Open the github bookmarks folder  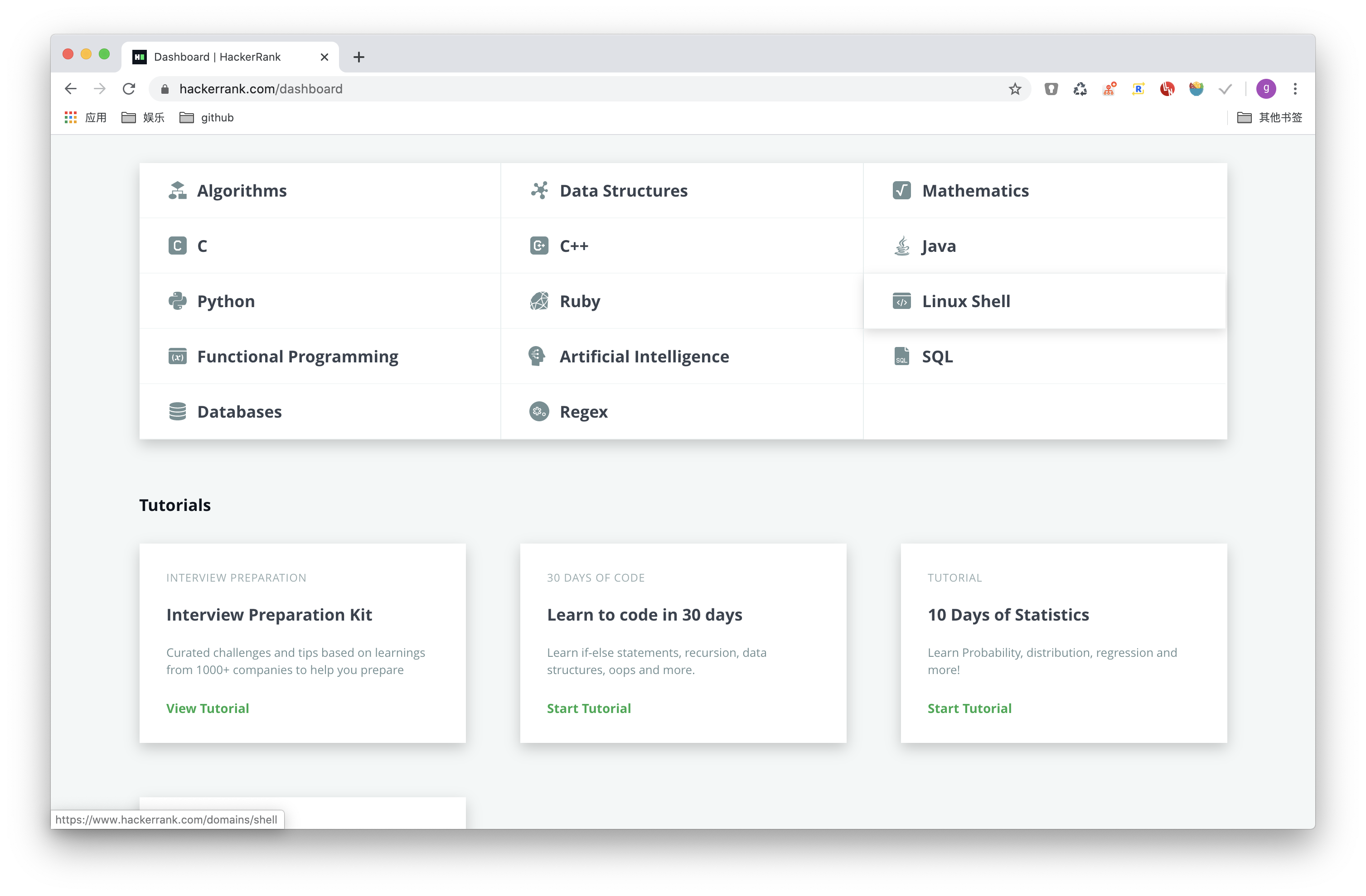(x=207, y=118)
